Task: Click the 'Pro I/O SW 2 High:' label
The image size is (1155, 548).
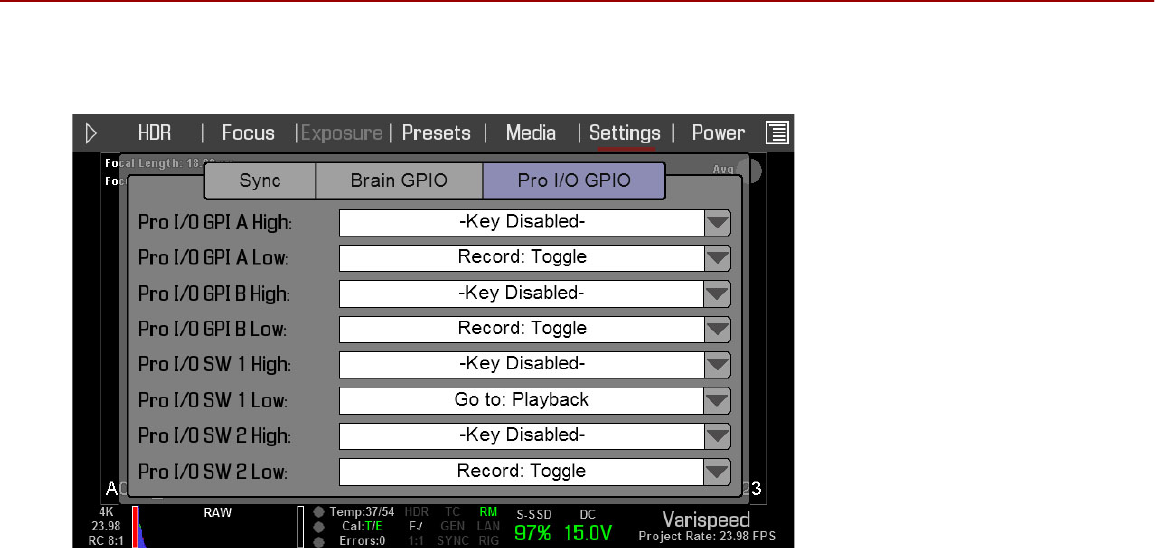Action: point(214,436)
